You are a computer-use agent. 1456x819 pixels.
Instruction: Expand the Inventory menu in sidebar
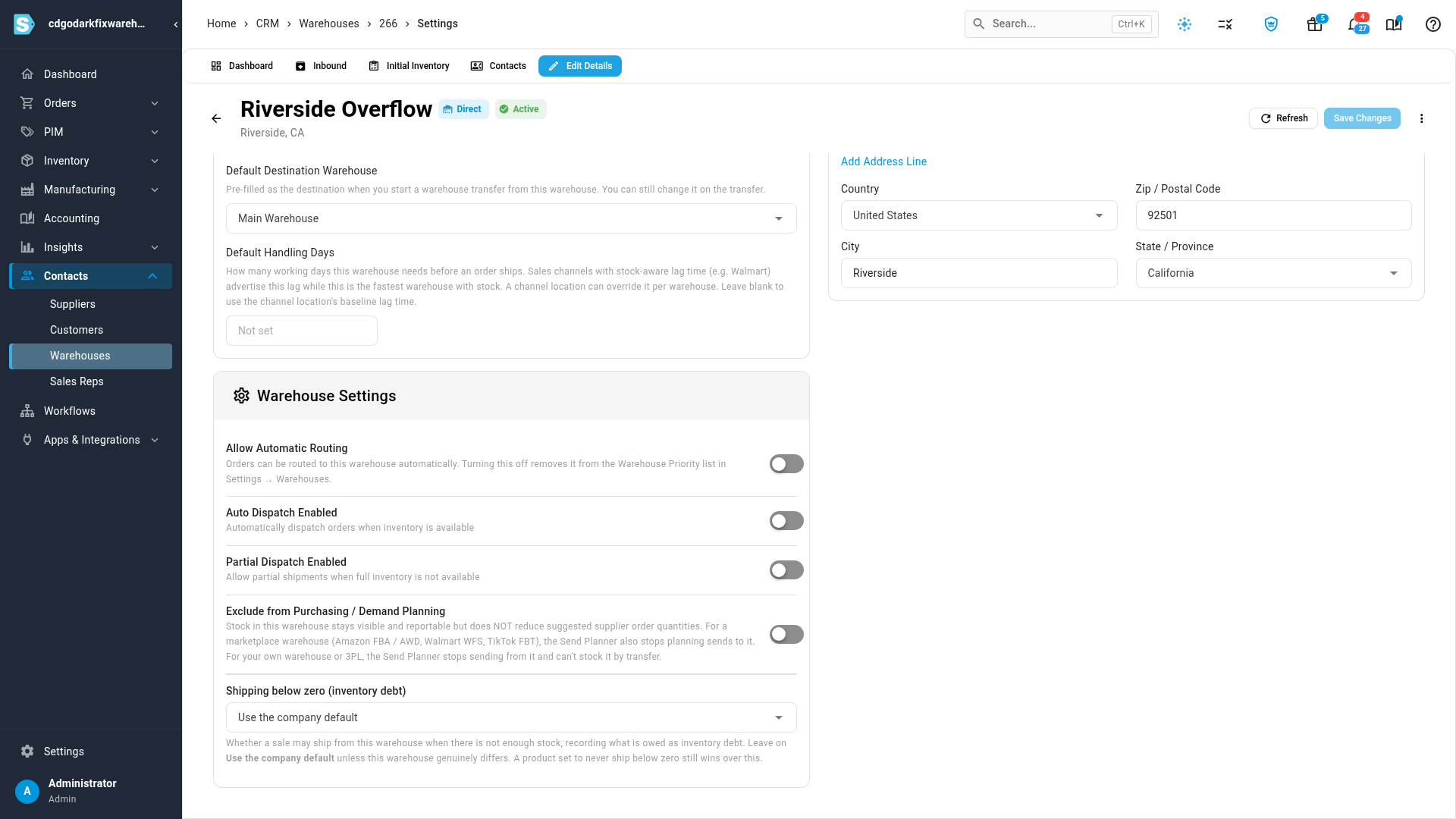coord(91,161)
